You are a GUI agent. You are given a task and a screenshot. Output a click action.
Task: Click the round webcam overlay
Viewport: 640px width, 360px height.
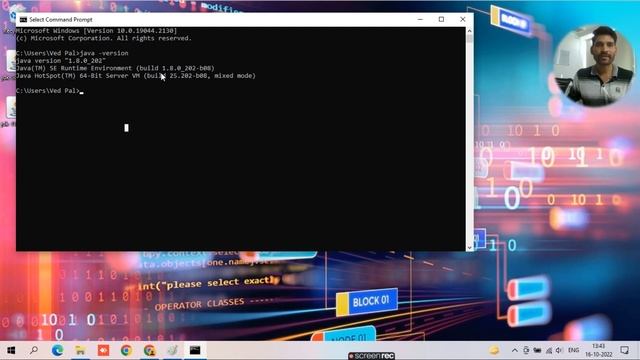coord(594,66)
